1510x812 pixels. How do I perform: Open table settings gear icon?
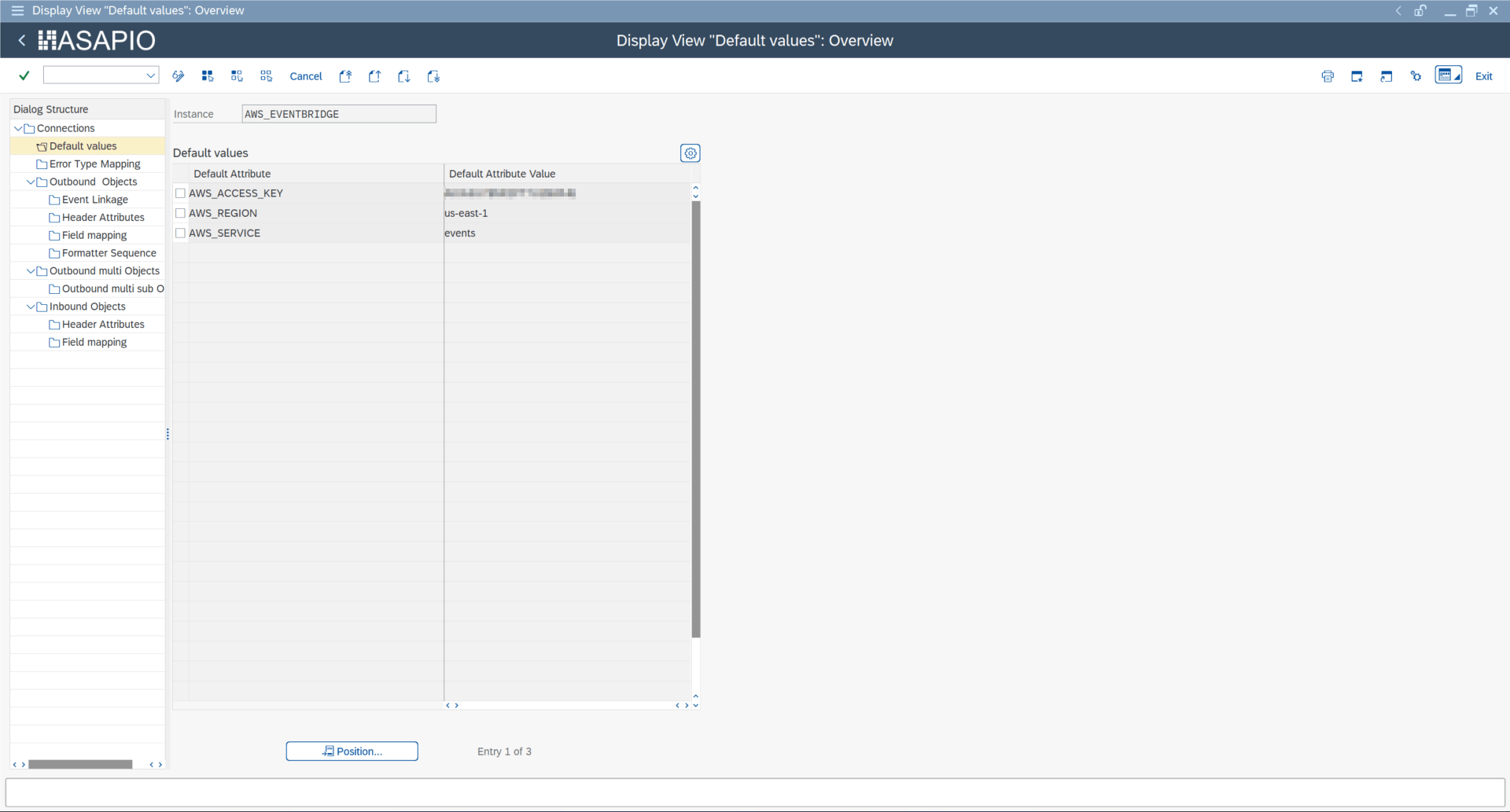click(691, 153)
